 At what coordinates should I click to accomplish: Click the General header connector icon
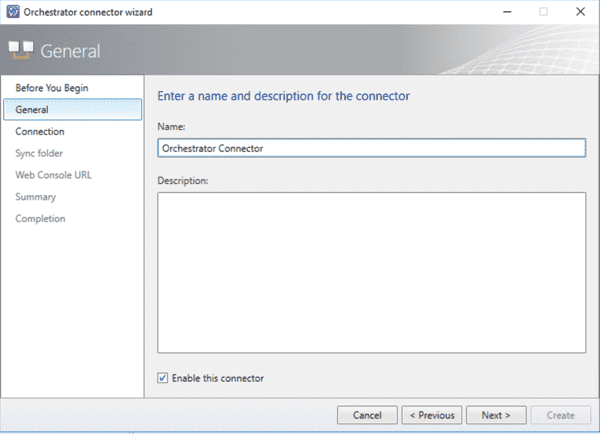[x=21, y=51]
